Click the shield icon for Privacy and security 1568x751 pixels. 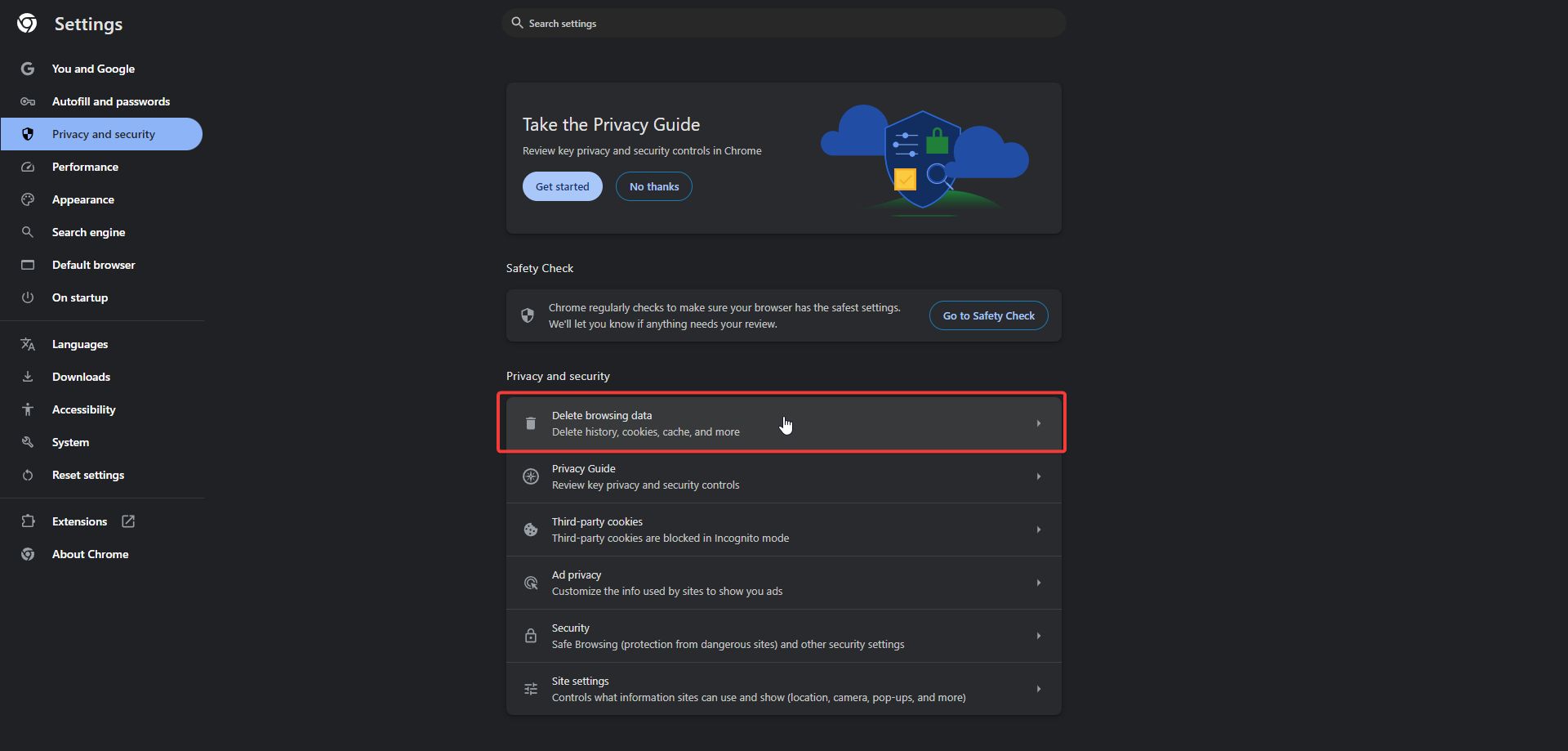click(x=28, y=134)
